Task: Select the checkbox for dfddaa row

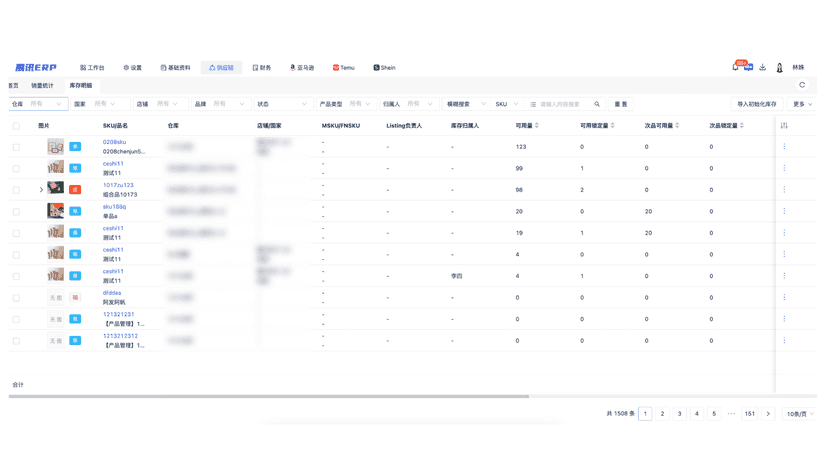Action: click(x=16, y=297)
